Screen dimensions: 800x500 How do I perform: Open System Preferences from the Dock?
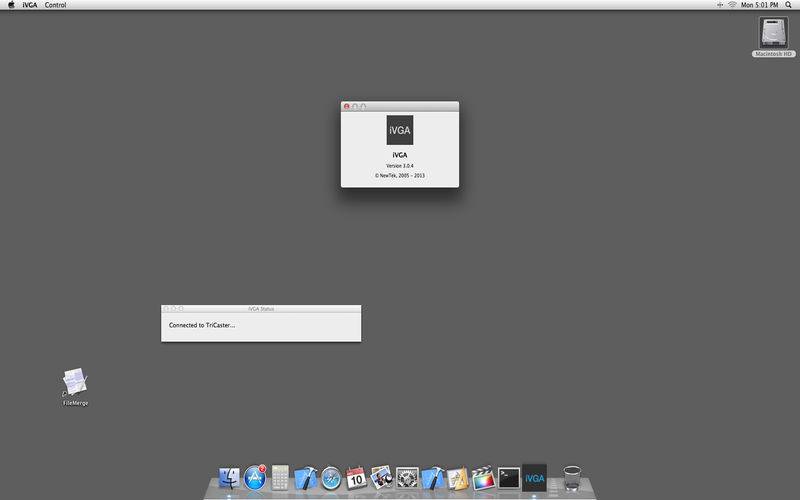pos(407,479)
